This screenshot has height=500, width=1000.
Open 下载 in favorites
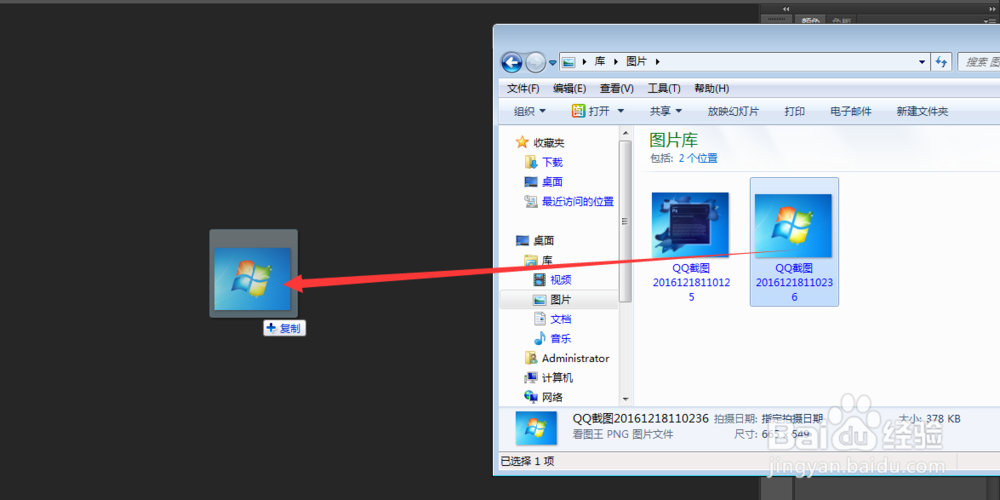tap(552, 162)
